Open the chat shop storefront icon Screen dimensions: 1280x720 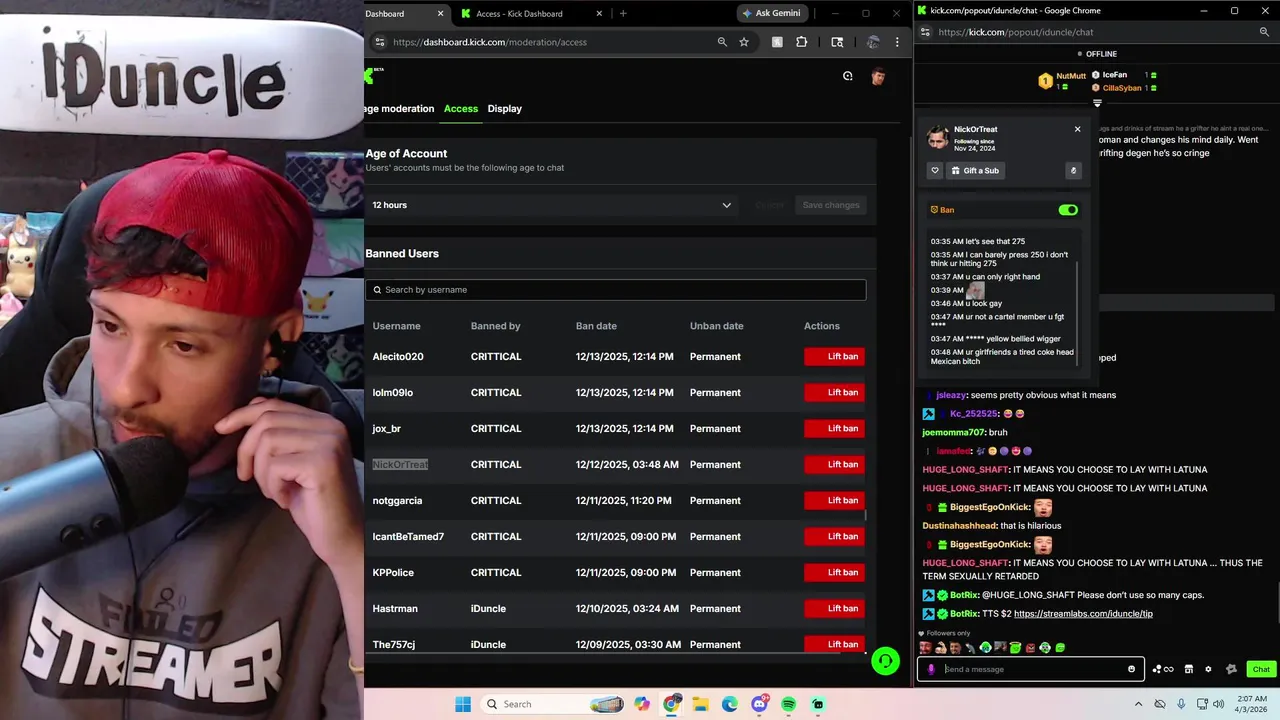click(x=1189, y=669)
